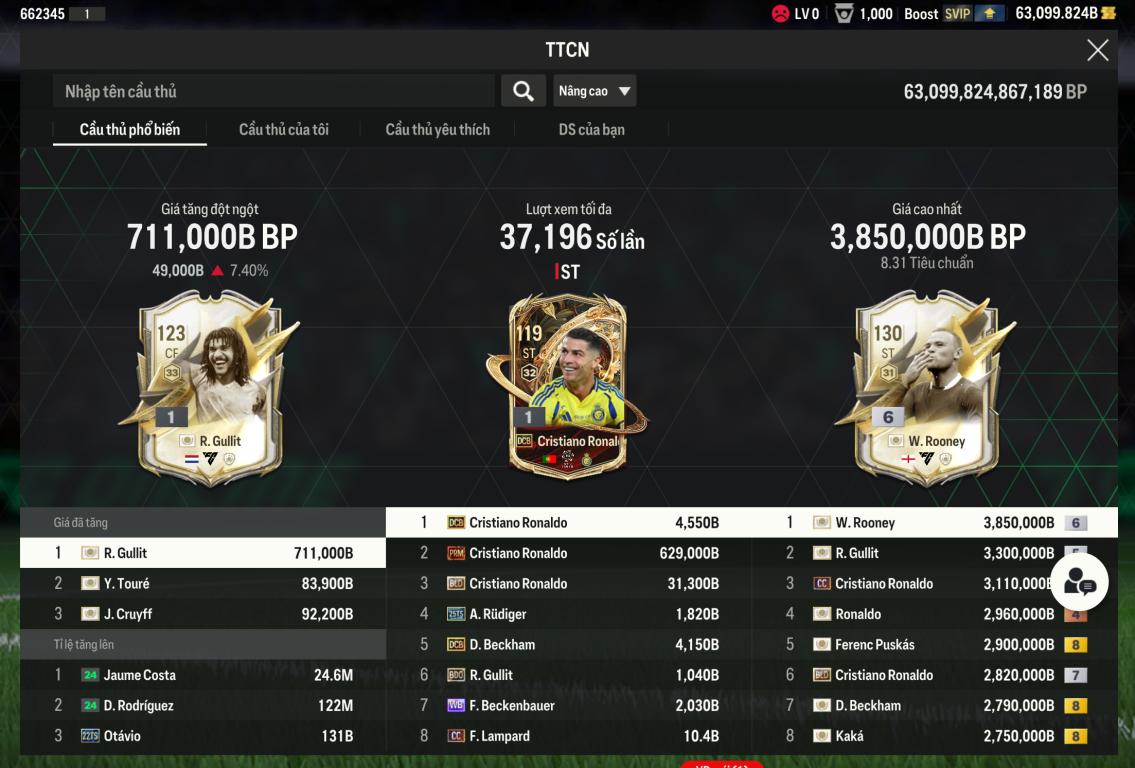Open the Cầu thủ yêu thích tab
The image size is (1135, 768).
click(x=437, y=130)
